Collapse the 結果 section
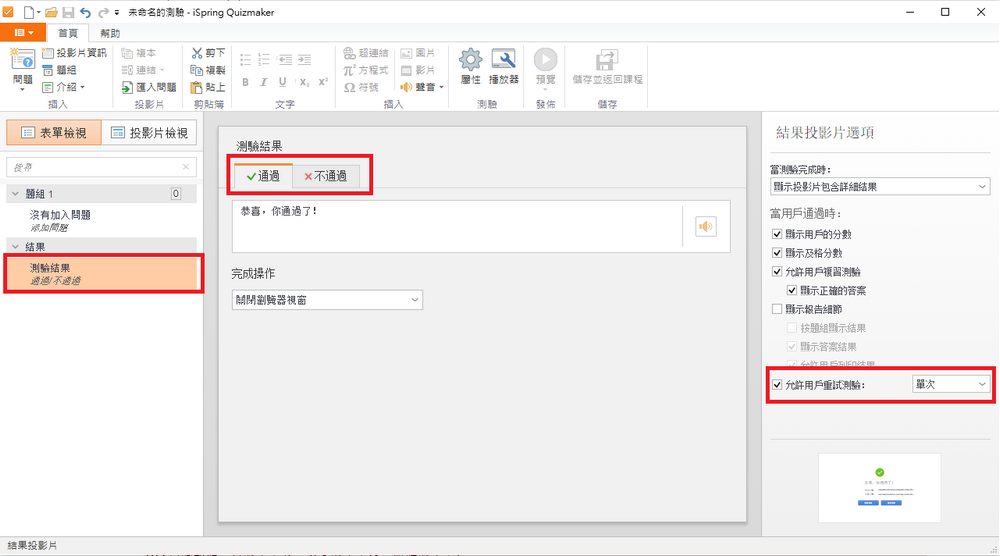Viewport: 1000px width, 556px height. pos(15,246)
